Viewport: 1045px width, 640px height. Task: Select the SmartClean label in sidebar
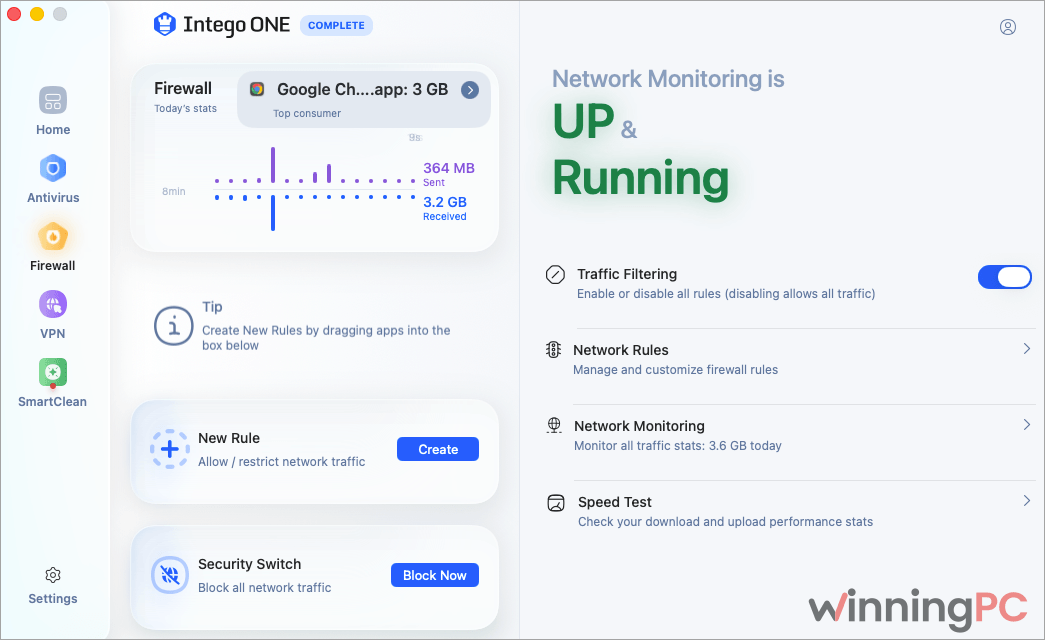tap(53, 401)
